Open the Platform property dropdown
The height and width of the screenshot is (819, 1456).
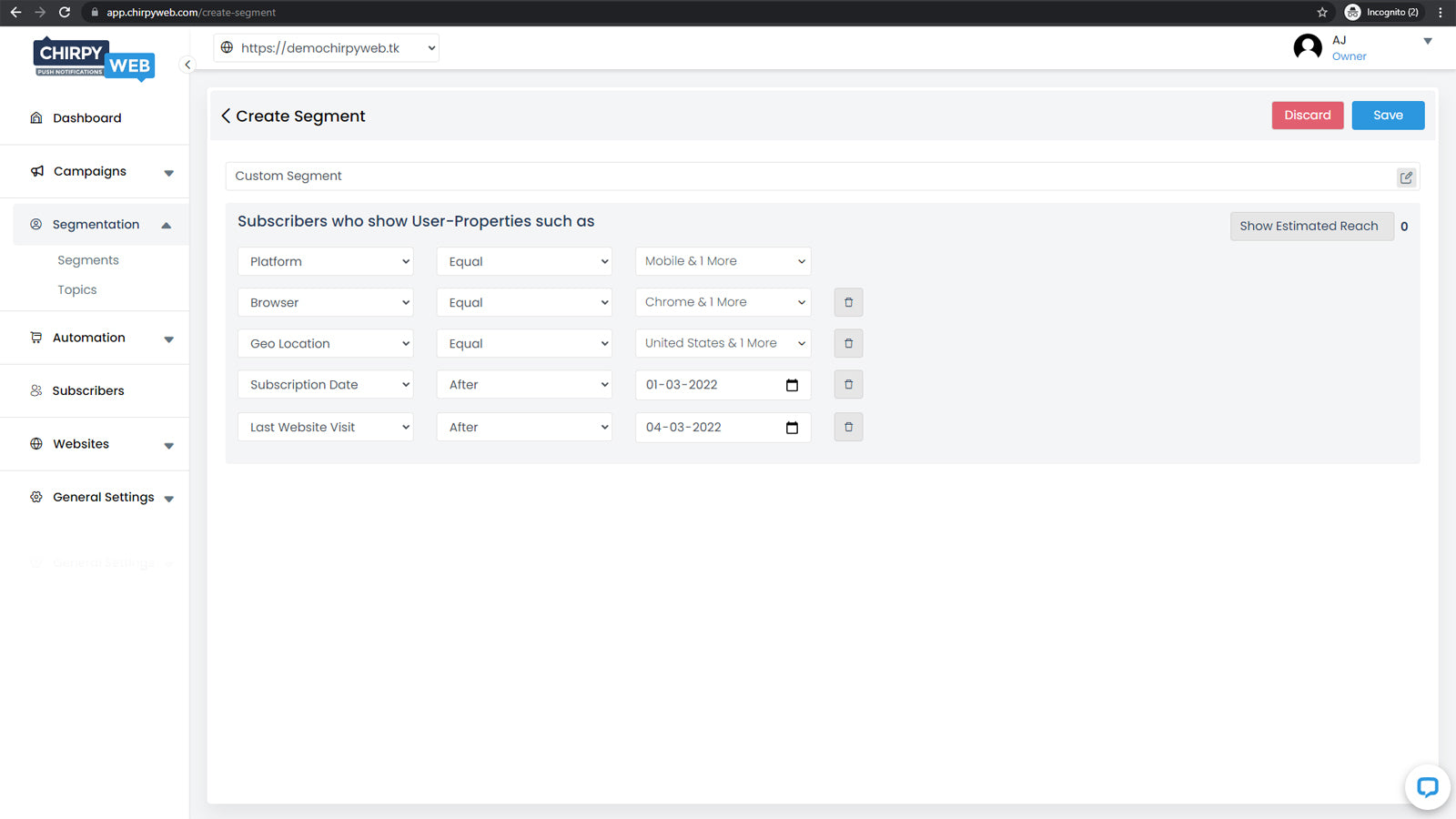325,261
